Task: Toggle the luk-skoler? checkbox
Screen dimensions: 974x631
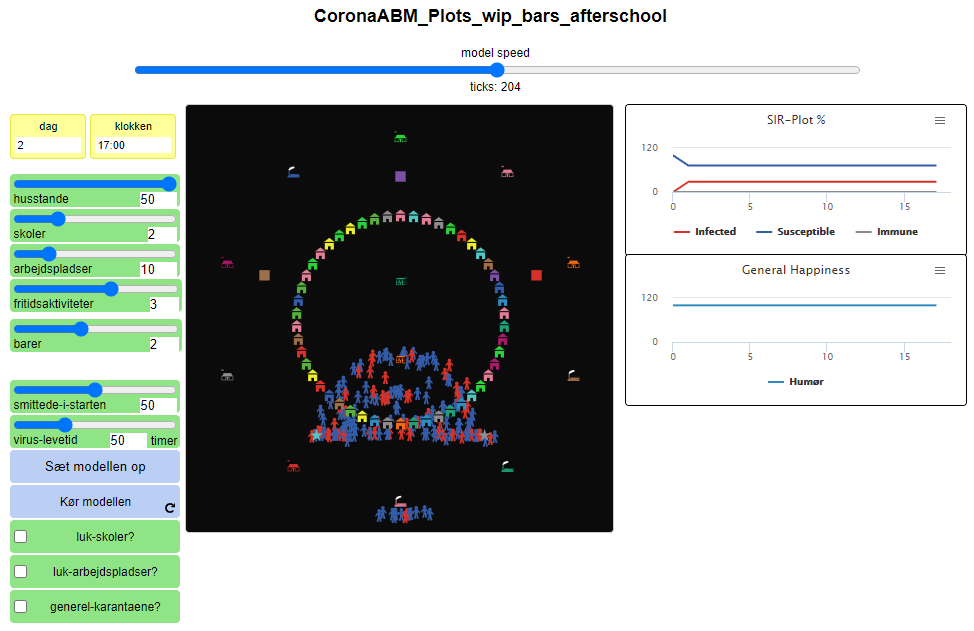Action: tap(20, 537)
